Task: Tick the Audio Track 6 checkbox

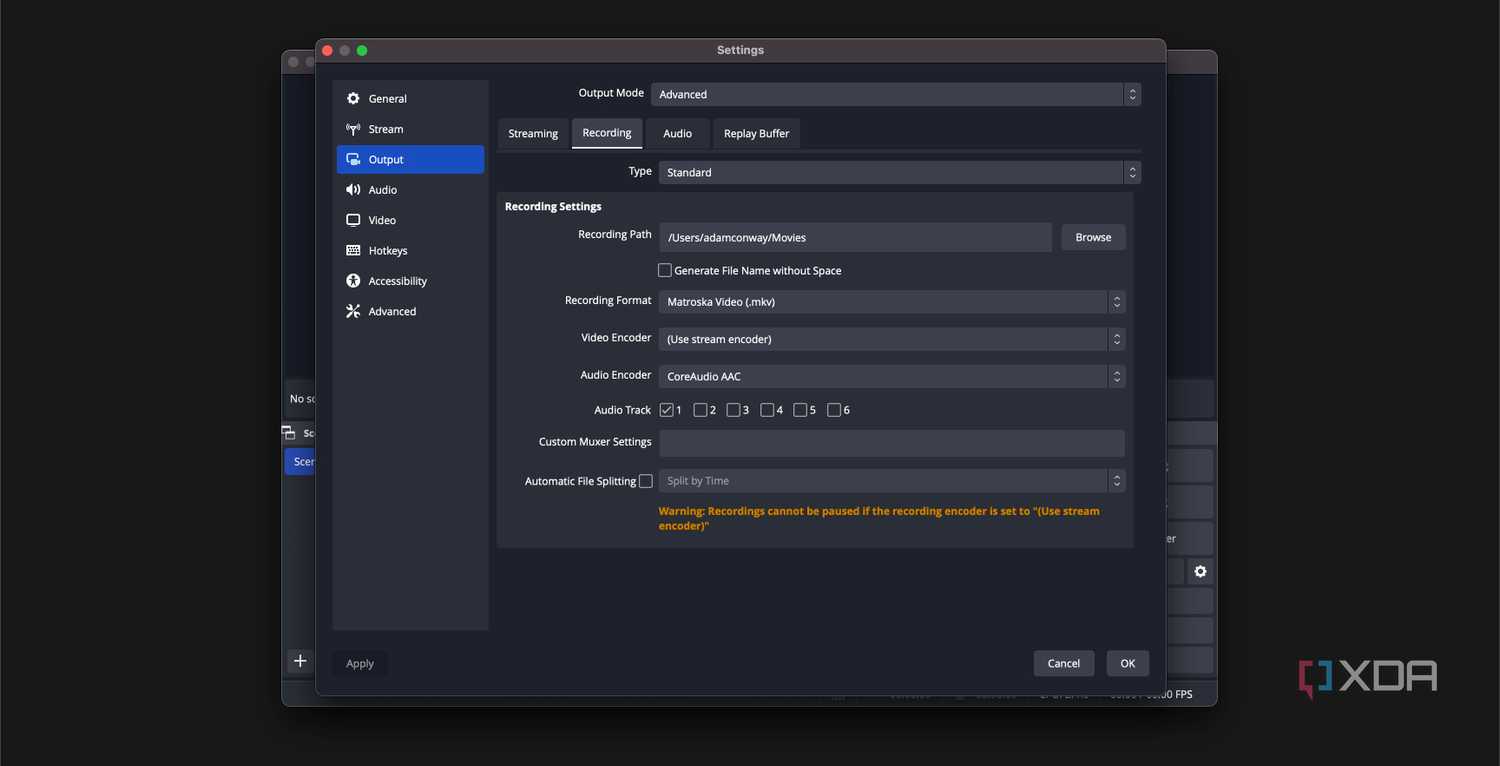Action: point(834,410)
